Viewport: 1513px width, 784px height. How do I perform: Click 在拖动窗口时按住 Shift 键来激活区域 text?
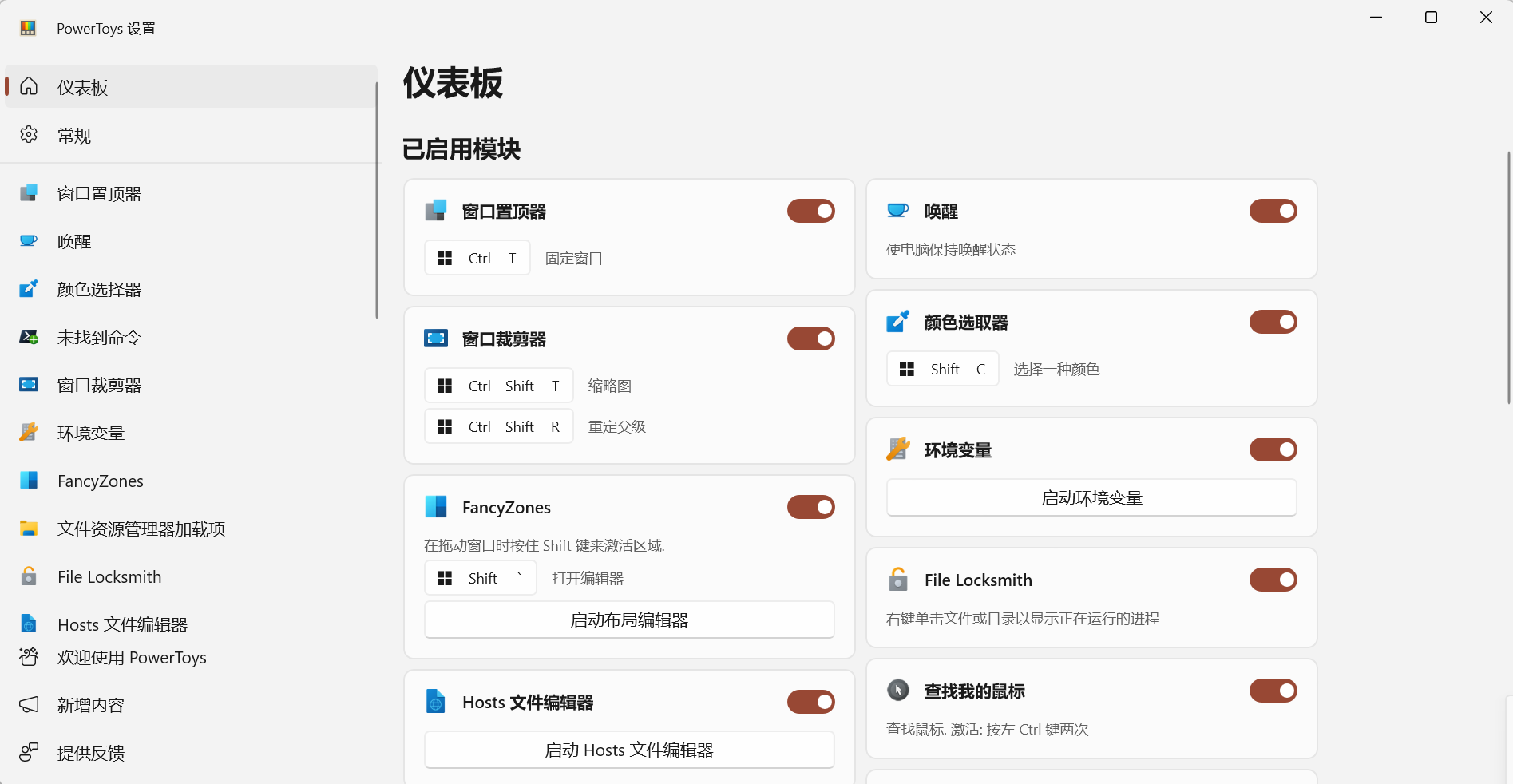545,545
